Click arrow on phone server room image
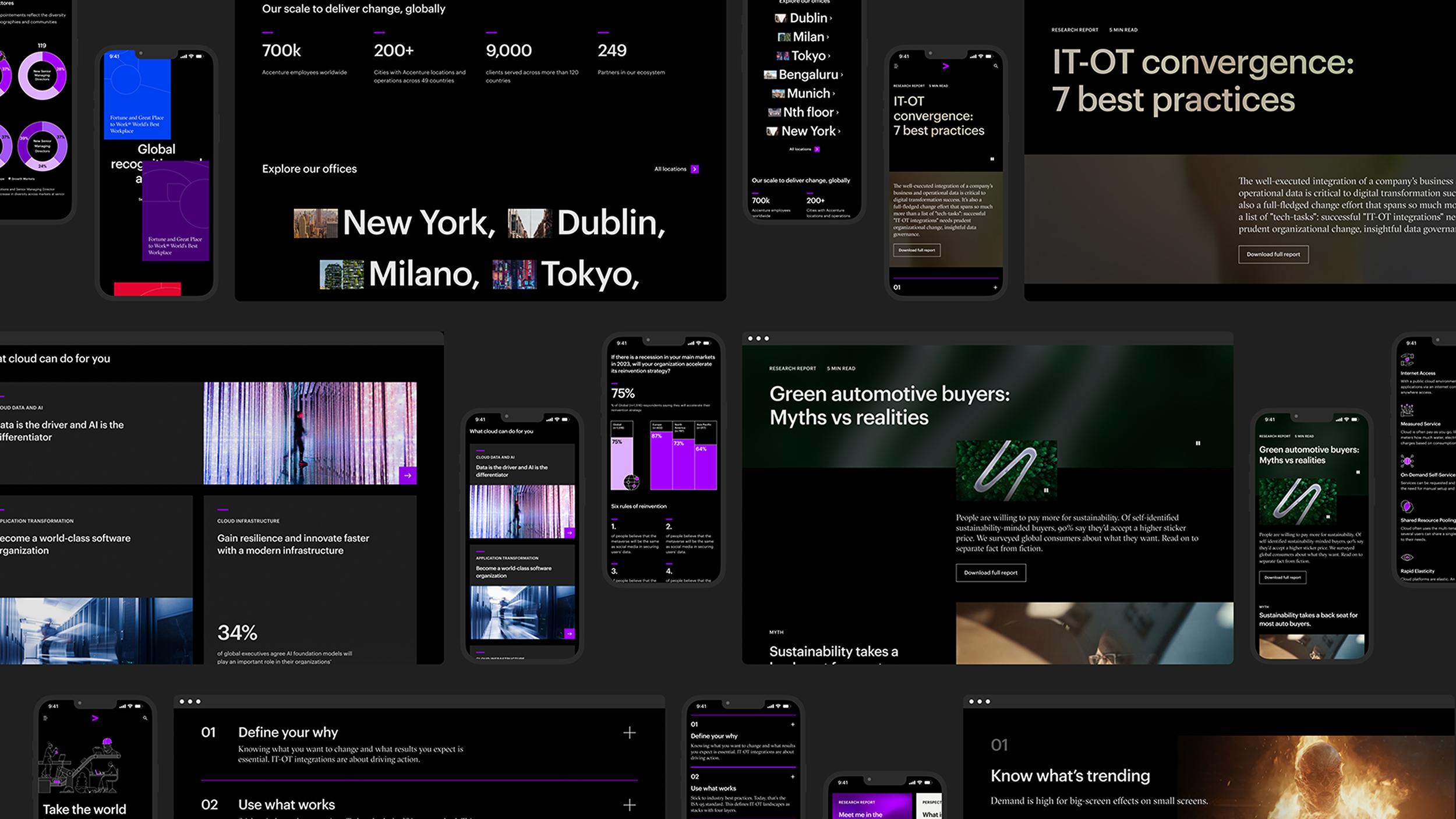Screen dimensions: 1456x819 (569, 634)
